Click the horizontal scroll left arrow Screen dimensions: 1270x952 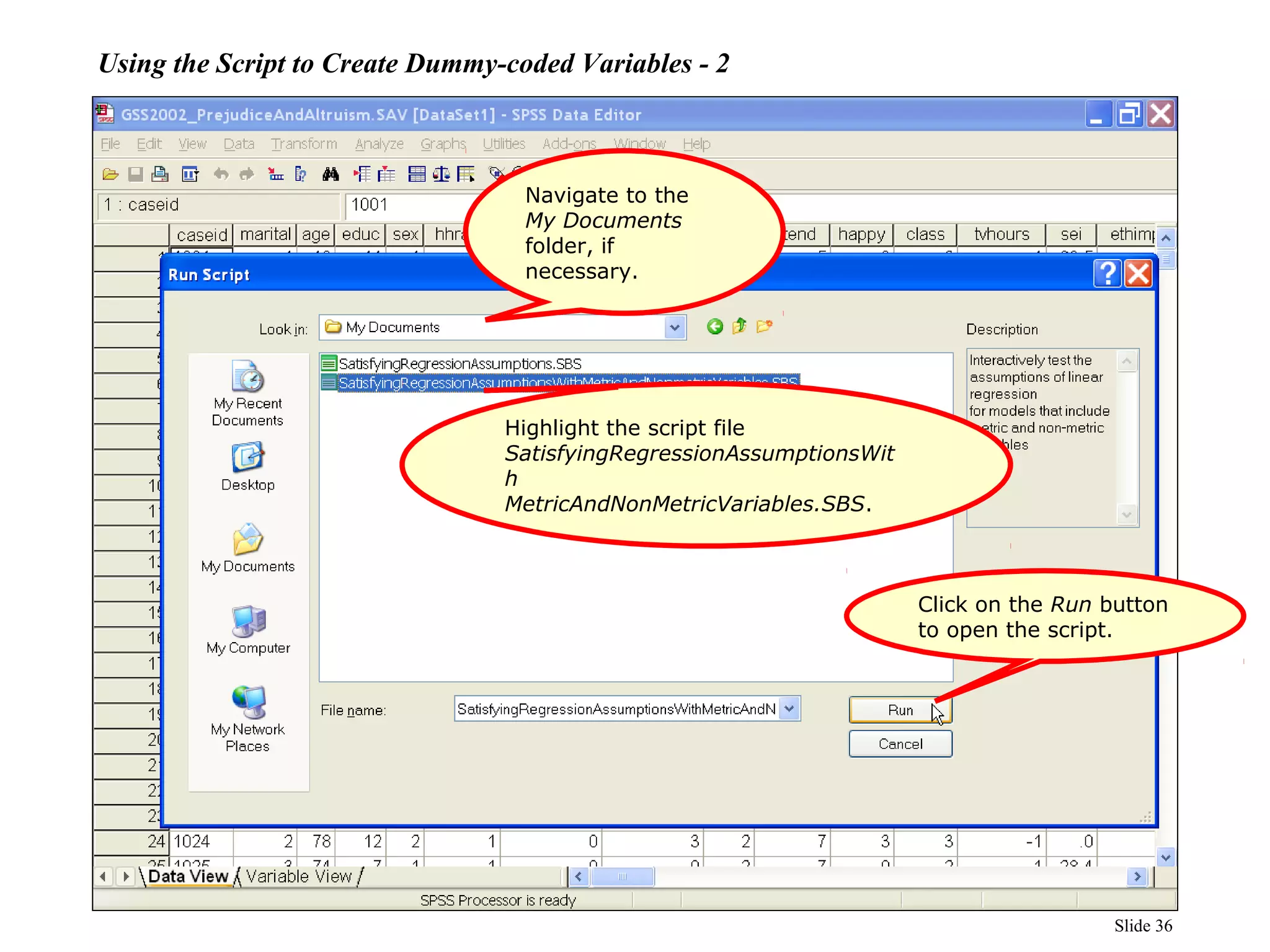(x=579, y=876)
